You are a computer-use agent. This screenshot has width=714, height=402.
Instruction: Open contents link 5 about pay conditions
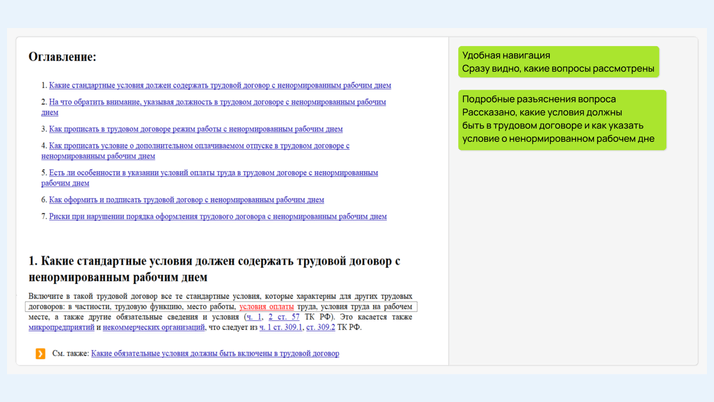pyautogui.click(x=209, y=178)
